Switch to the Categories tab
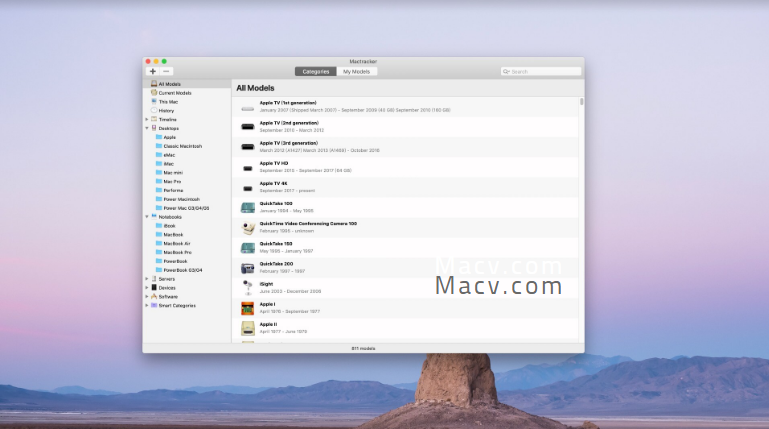769x429 pixels. point(316,72)
